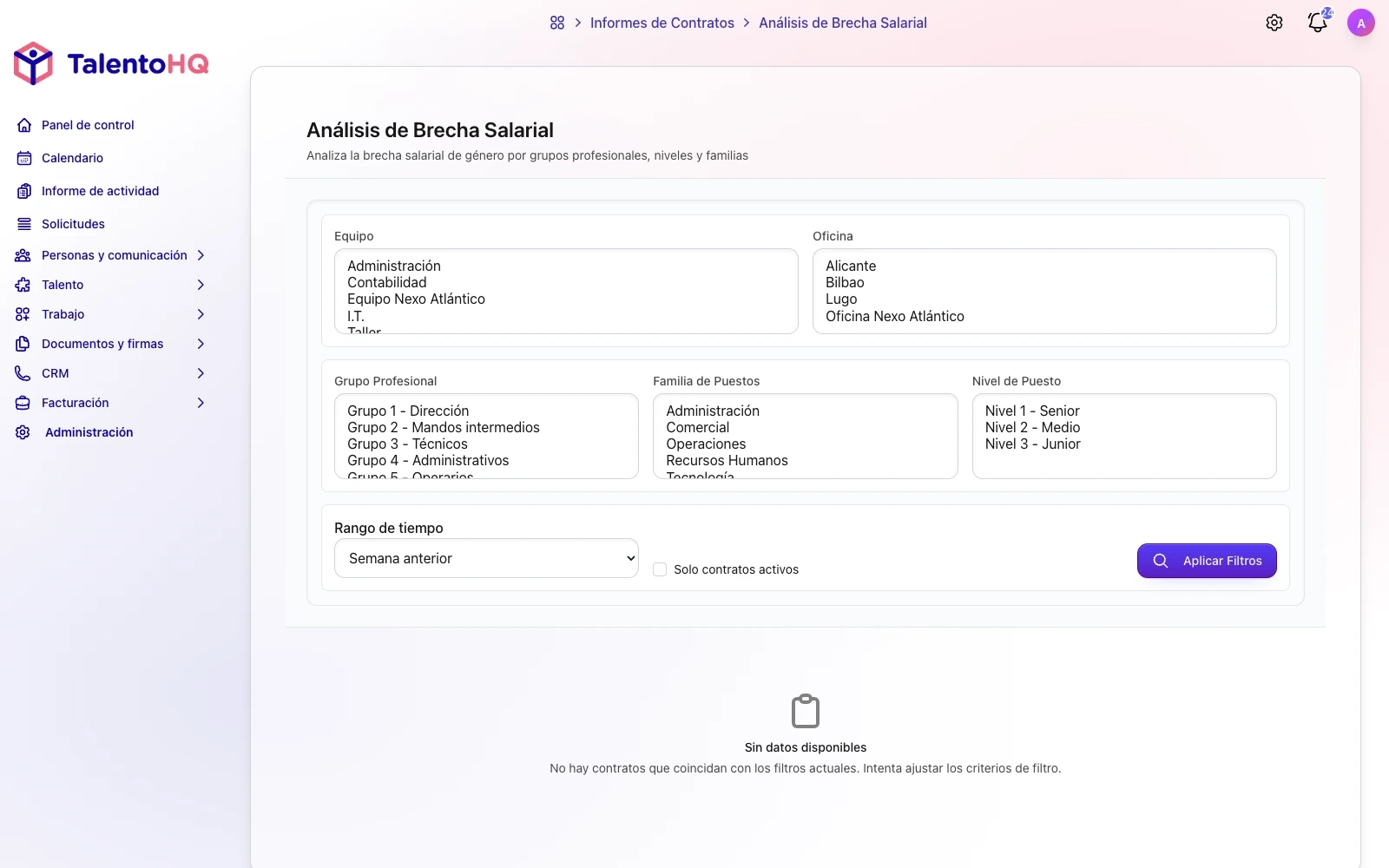1389x868 pixels.
Task: Select Oficina Nexo Atlántico option
Action: click(x=1044, y=316)
